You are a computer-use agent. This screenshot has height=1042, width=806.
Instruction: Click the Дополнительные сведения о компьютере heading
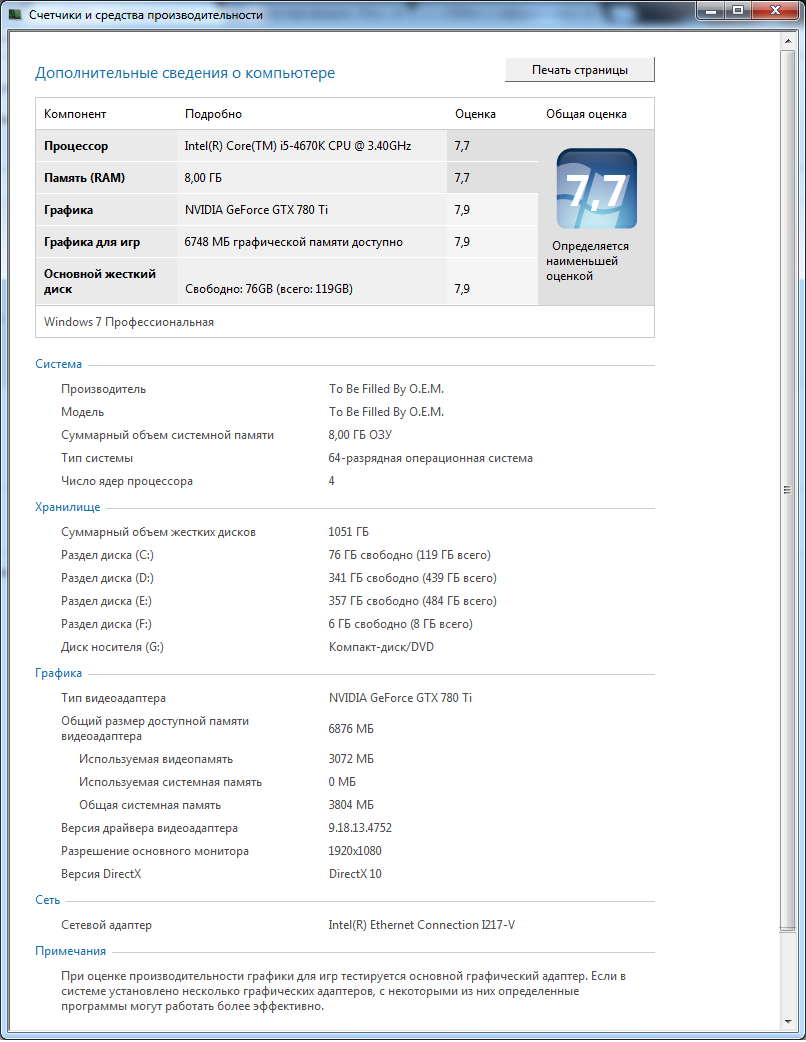(185, 72)
